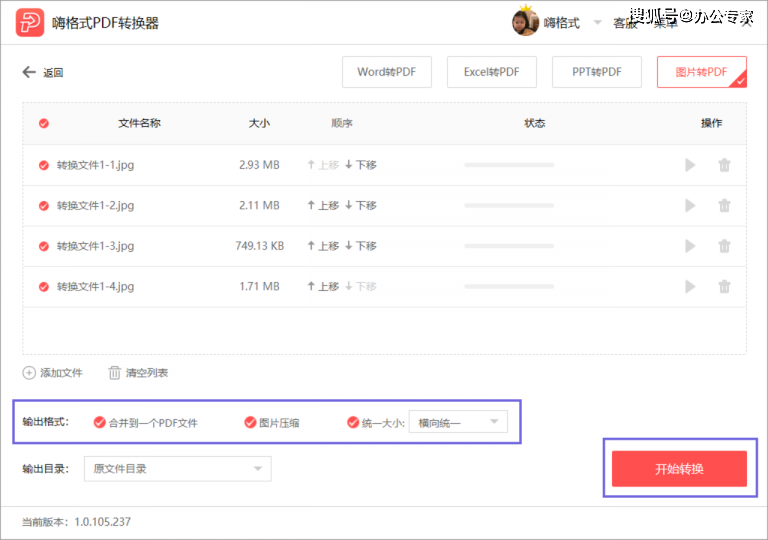This screenshot has height=540, width=768.
Task: Deselect the 转换文件1-4.jpg row checkbox
Action: pos(44,287)
